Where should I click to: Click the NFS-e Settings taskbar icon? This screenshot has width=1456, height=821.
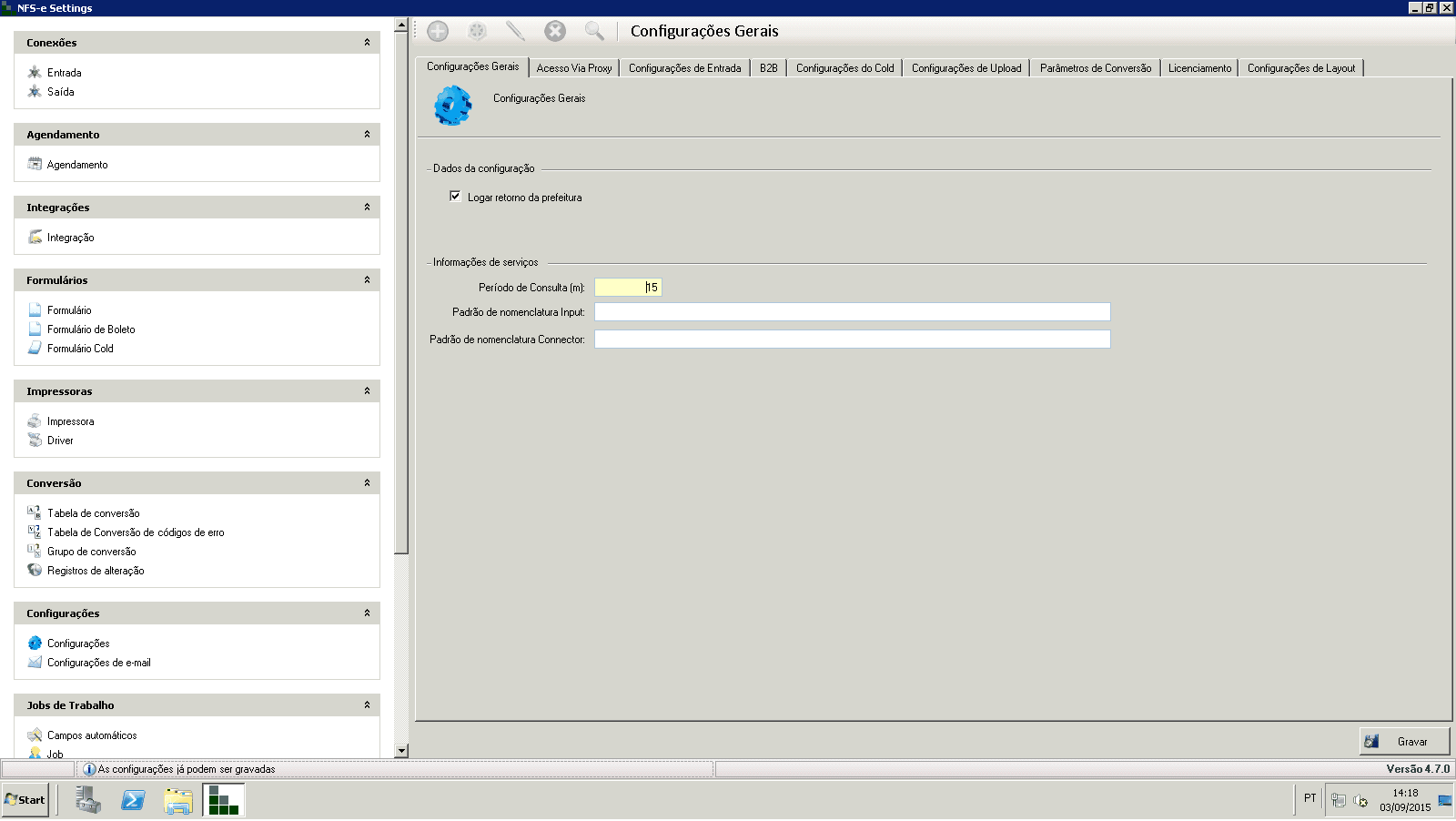[223, 800]
